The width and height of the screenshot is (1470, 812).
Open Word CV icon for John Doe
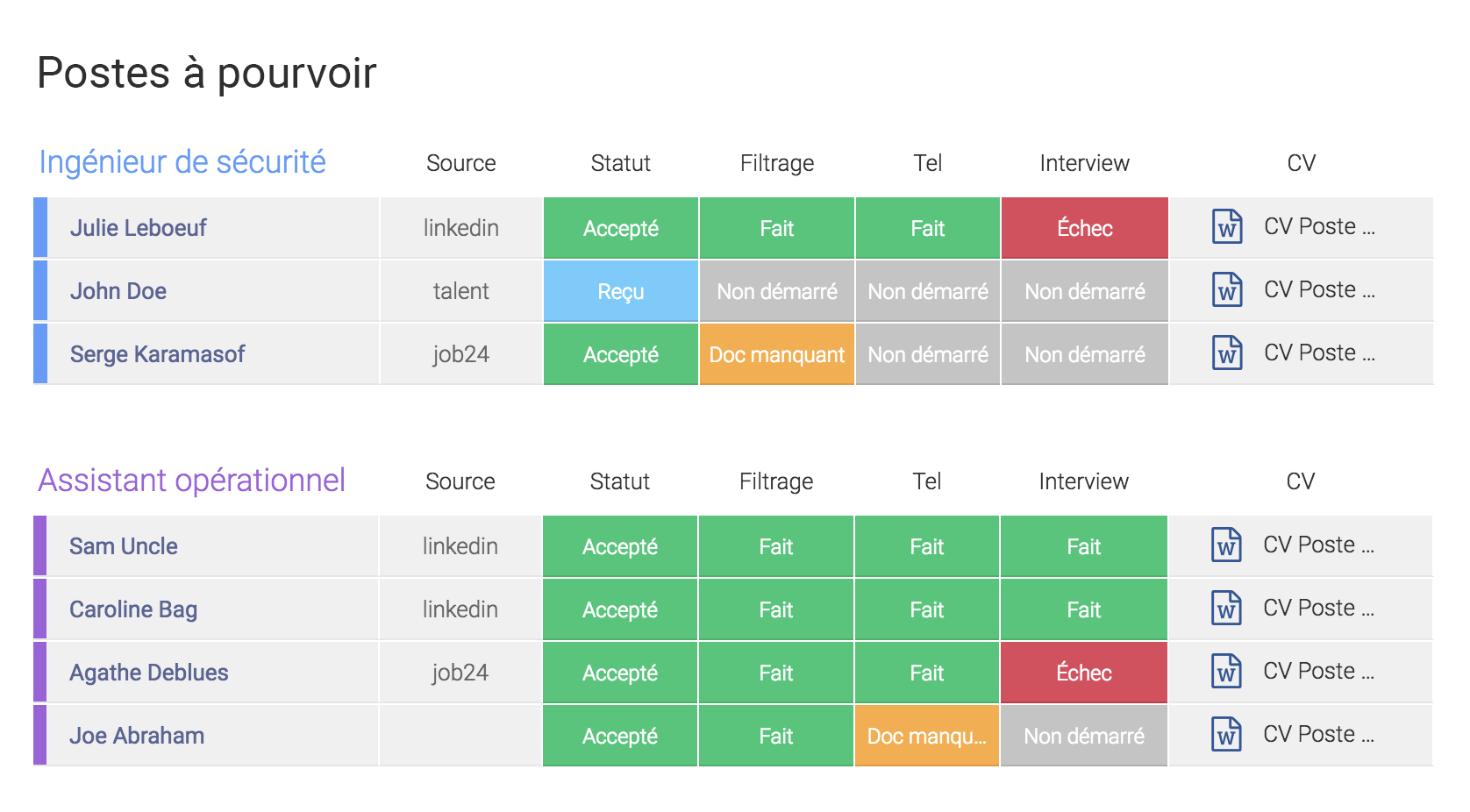[x=1227, y=290]
